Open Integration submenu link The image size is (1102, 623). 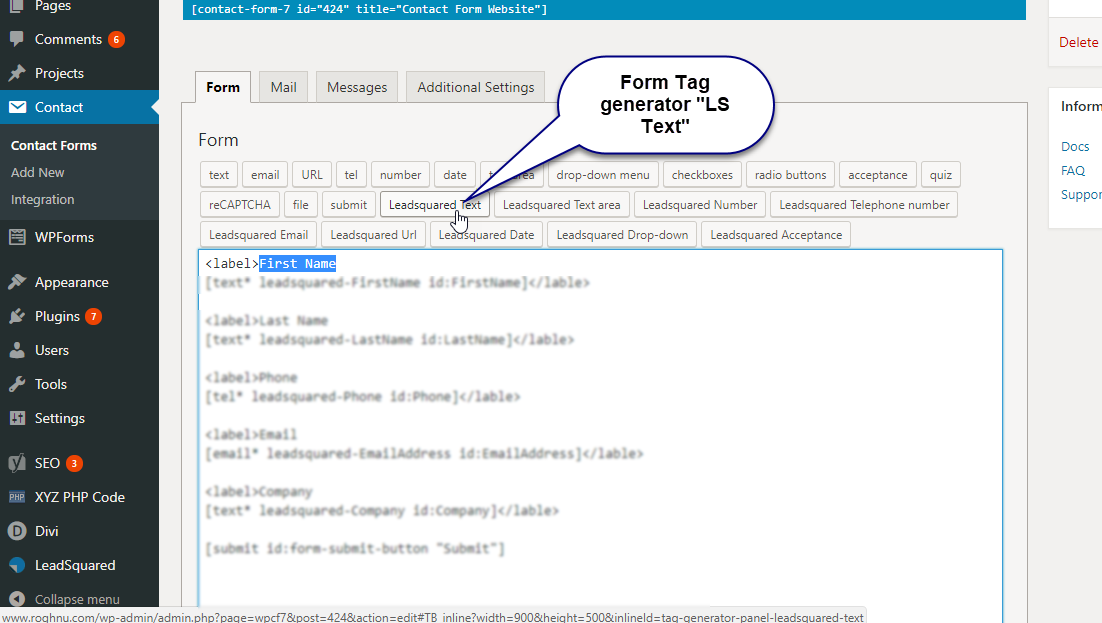click(42, 200)
